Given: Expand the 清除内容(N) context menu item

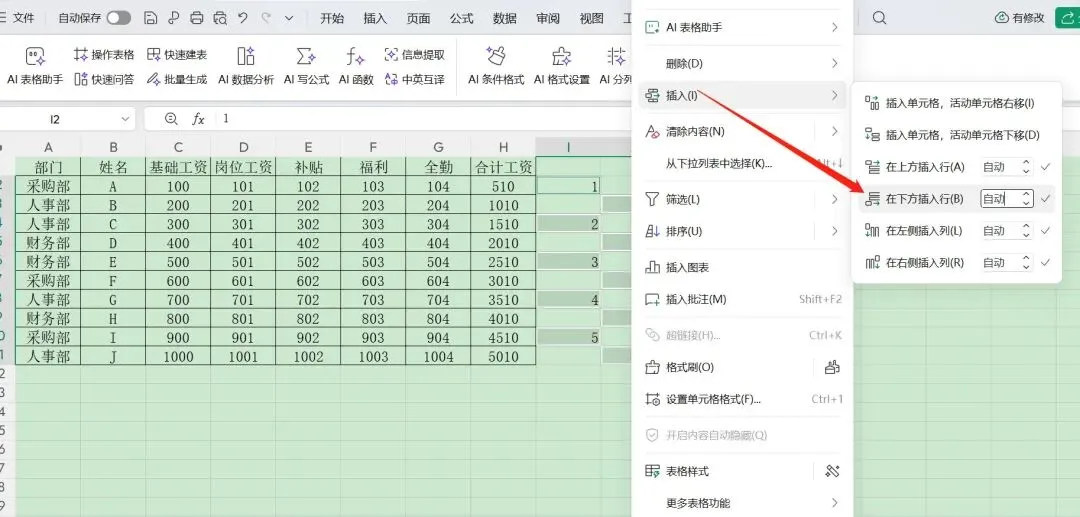Looking at the screenshot, I should pyautogui.click(x=742, y=131).
